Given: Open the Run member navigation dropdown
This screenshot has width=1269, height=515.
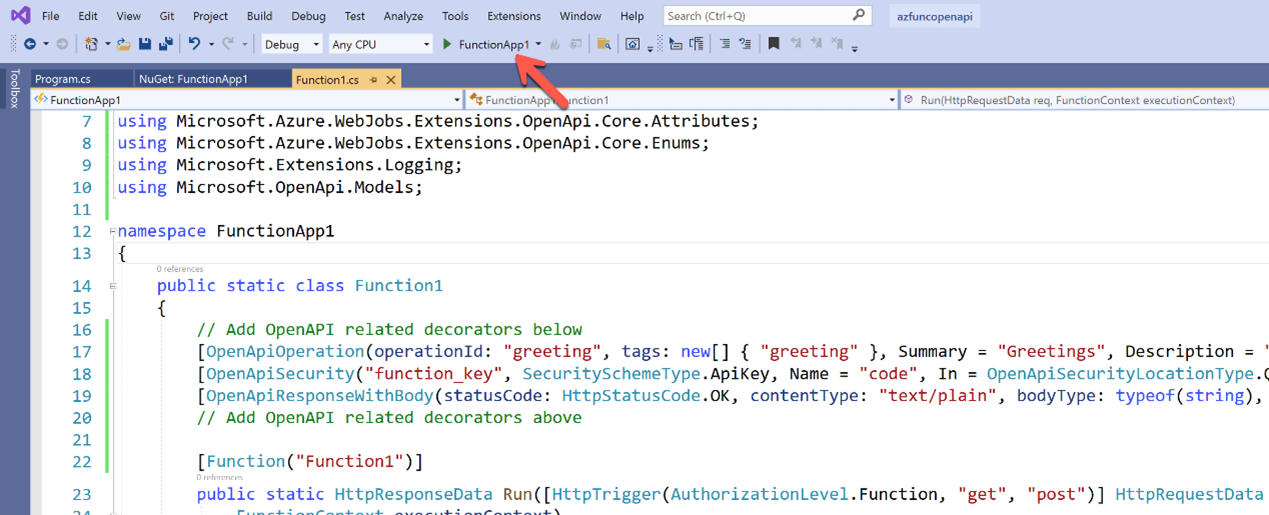Looking at the screenshot, I should [x=1084, y=100].
